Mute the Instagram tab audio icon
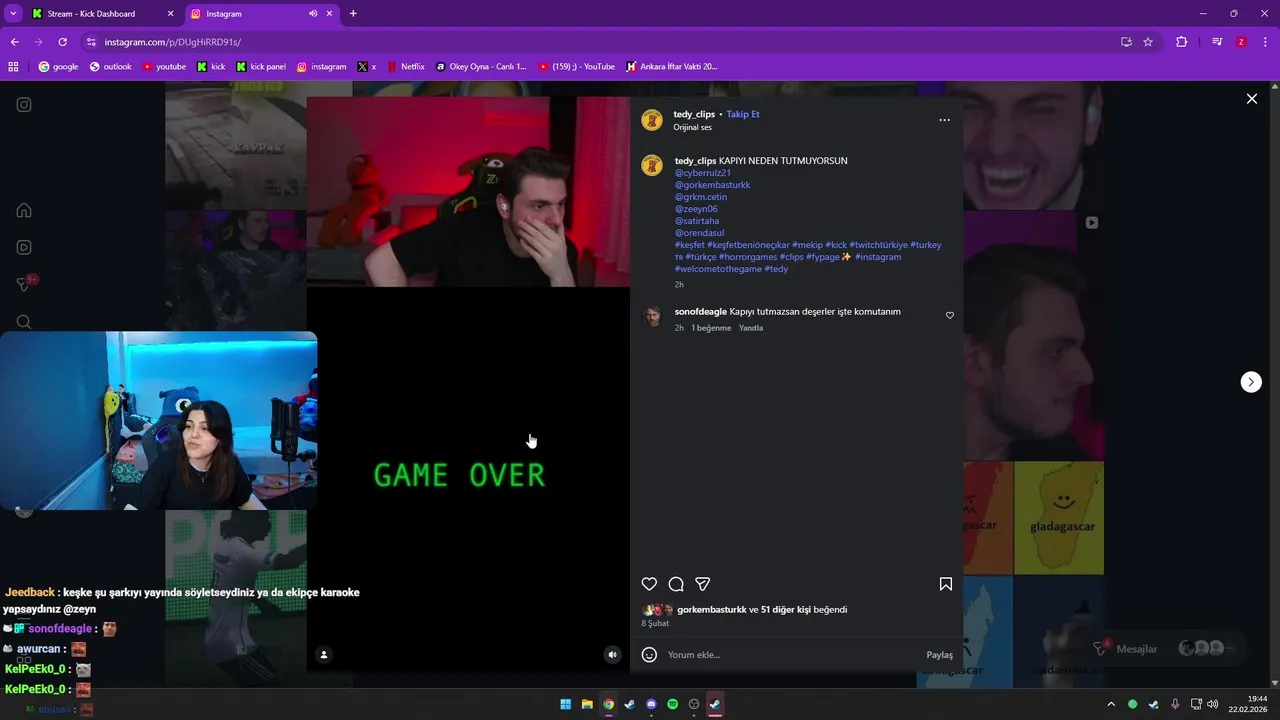This screenshot has width=1280, height=720. point(313,14)
